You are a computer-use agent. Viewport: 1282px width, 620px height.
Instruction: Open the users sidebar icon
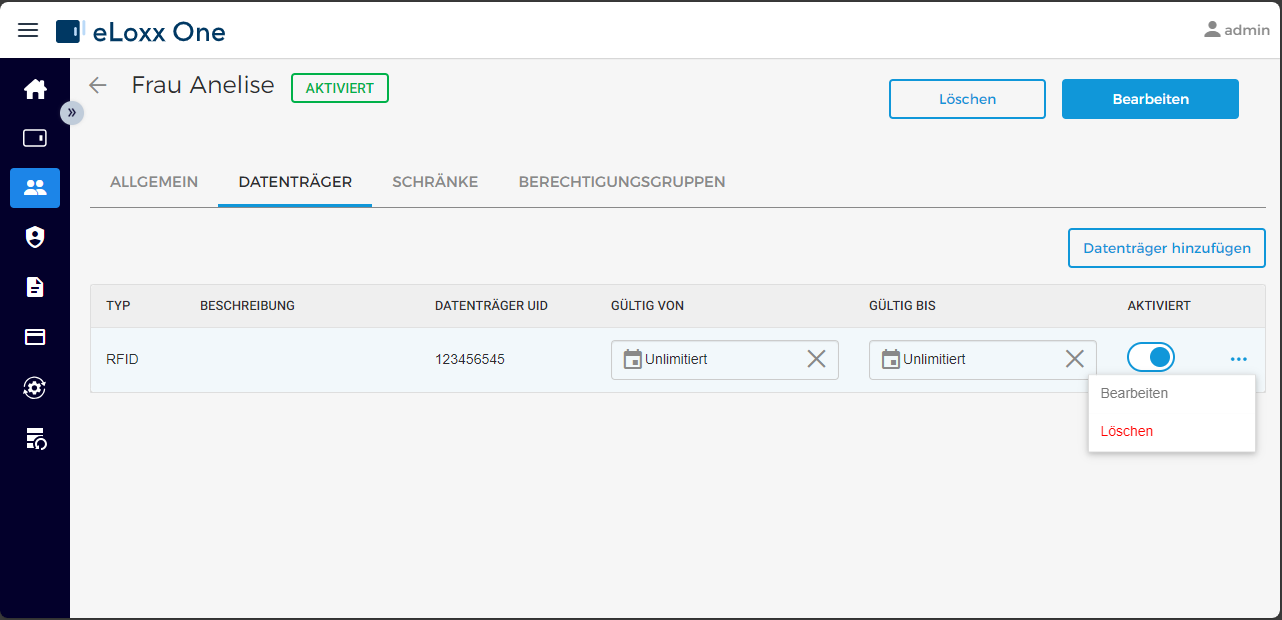(35, 188)
